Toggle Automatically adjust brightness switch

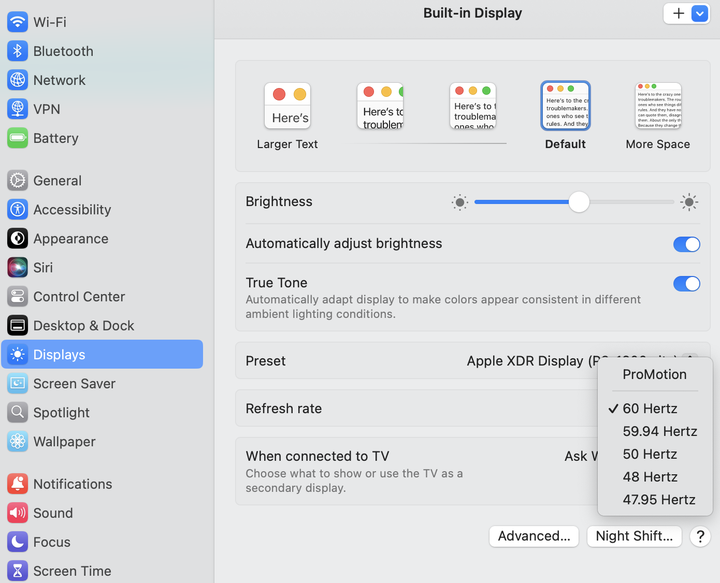pos(686,244)
